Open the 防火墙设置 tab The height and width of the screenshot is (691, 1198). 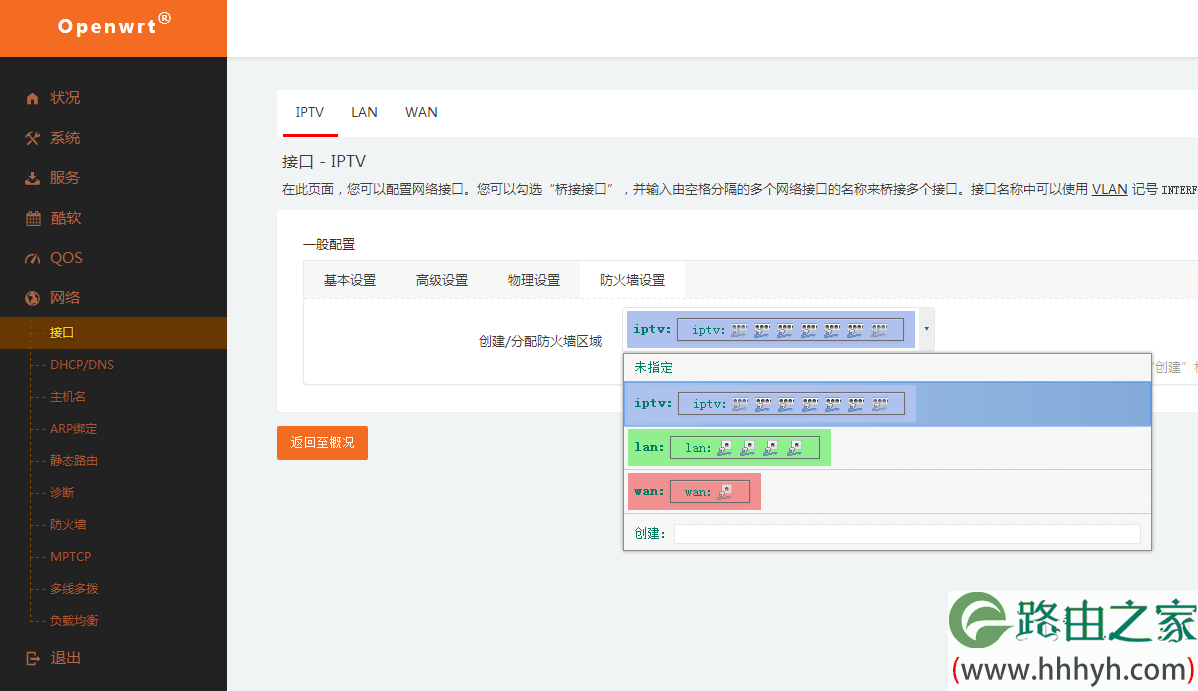pyautogui.click(x=632, y=280)
